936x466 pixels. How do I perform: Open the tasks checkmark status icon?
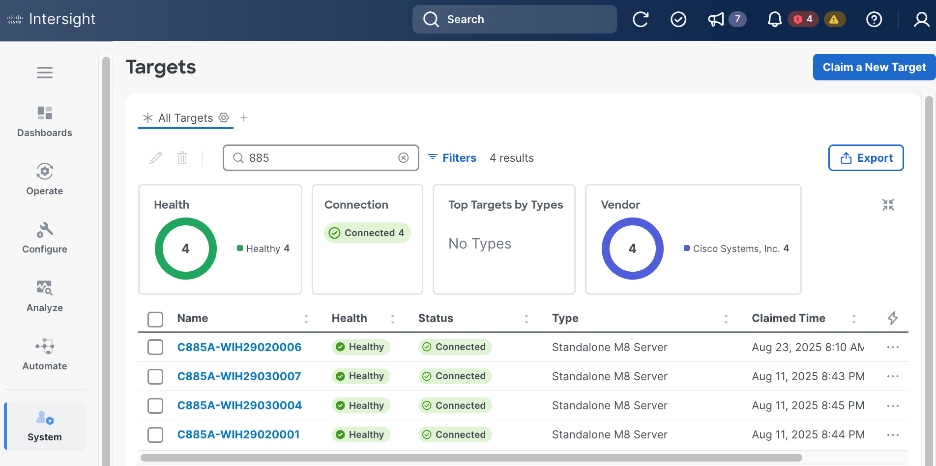(x=678, y=19)
